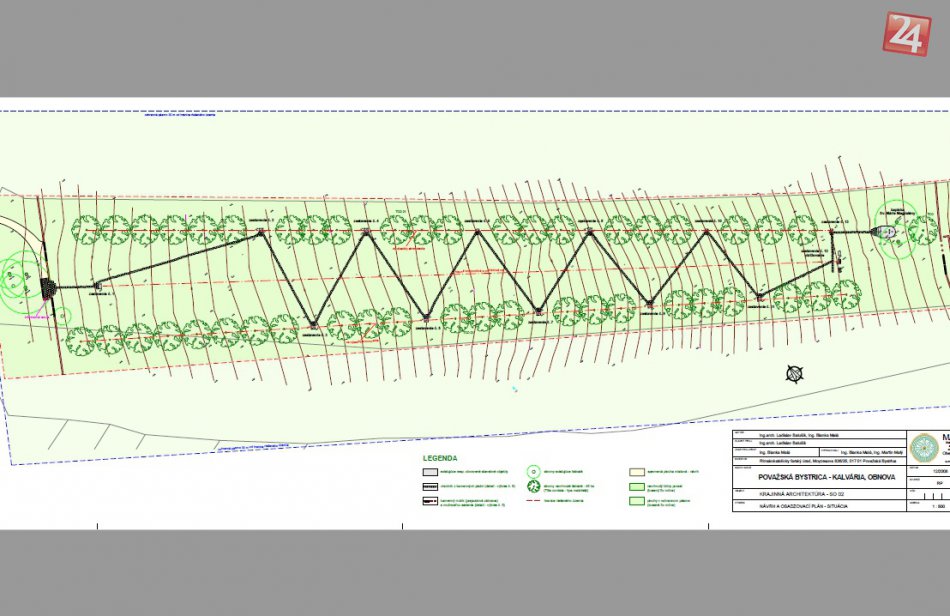The height and width of the screenshot is (616, 950).
Task: Click the north arrow compass symbol
Action: click(x=795, y=374)
